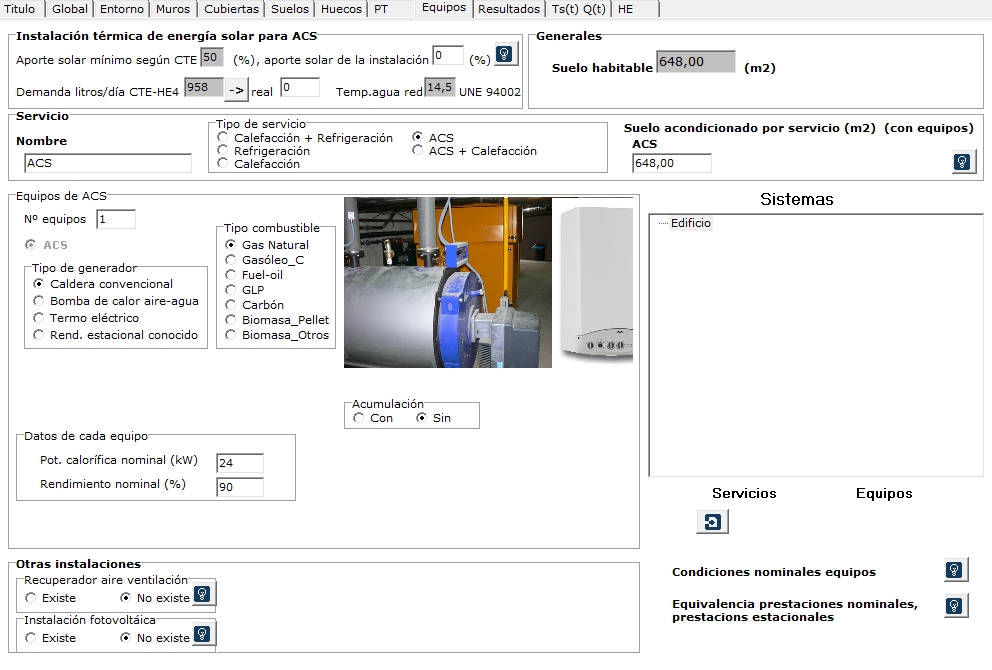Select ACS + Calefacción service type
Image resolution: width=992 pixels, height=670 pixels.
coord(474,151)
